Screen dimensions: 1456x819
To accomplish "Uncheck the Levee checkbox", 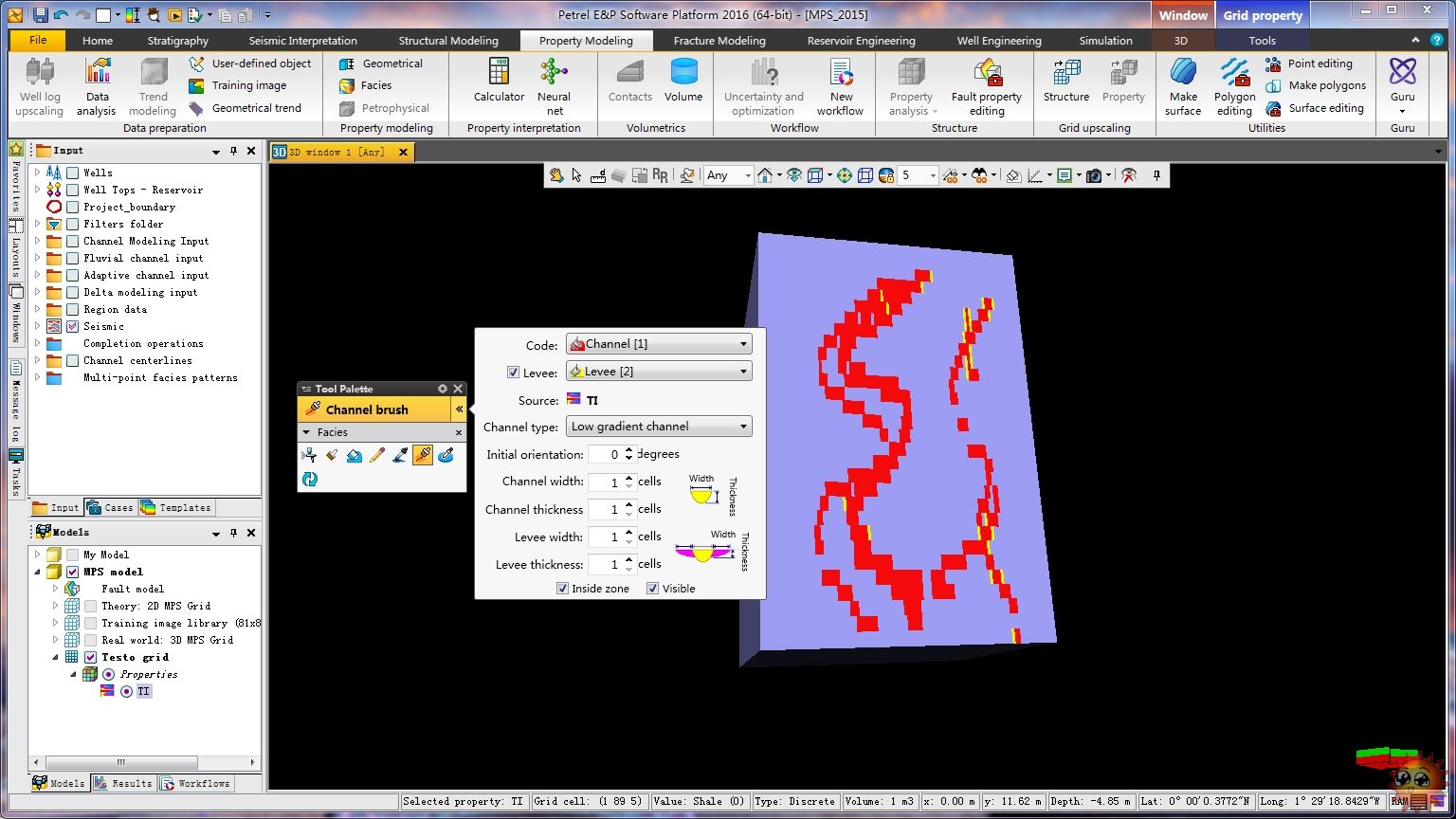I will click(513, 373).
